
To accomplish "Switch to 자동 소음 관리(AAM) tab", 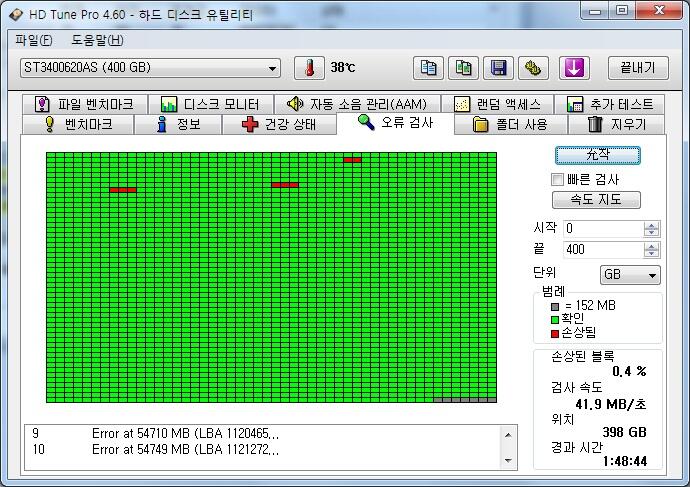I will pos(357,104).
